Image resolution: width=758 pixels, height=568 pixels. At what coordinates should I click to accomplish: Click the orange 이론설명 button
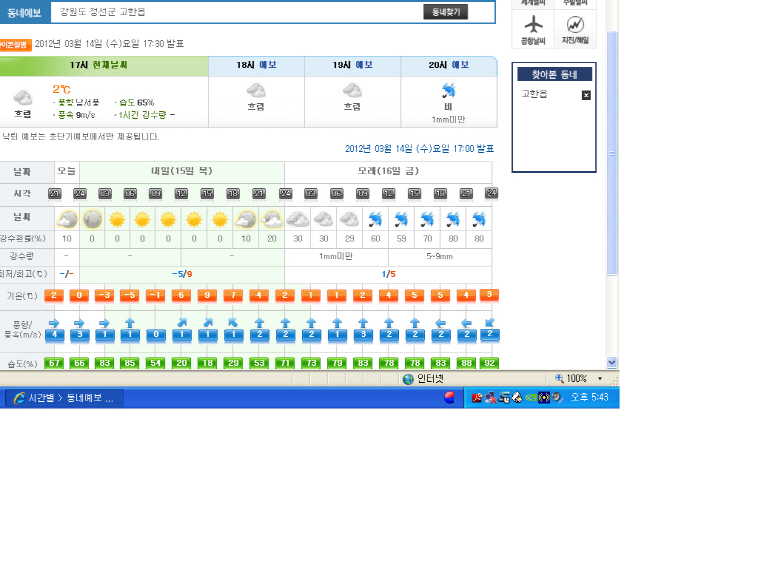point(15,44)
